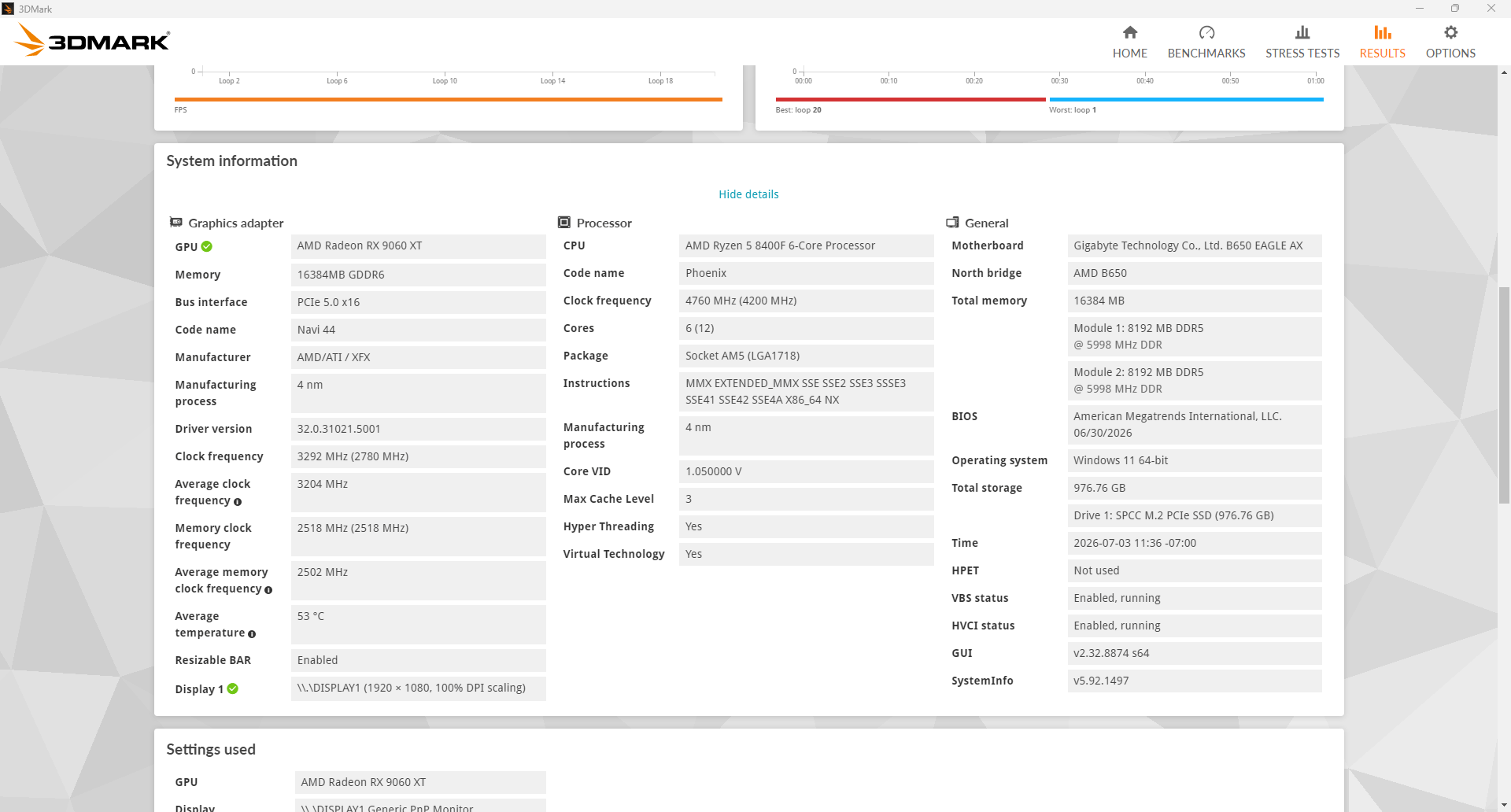Select the 'Gigabyte Technology Co., Ltd. B650 EAGLE AX' value
This screenshot has width=1511, height=812.
tap(1195, 245)
